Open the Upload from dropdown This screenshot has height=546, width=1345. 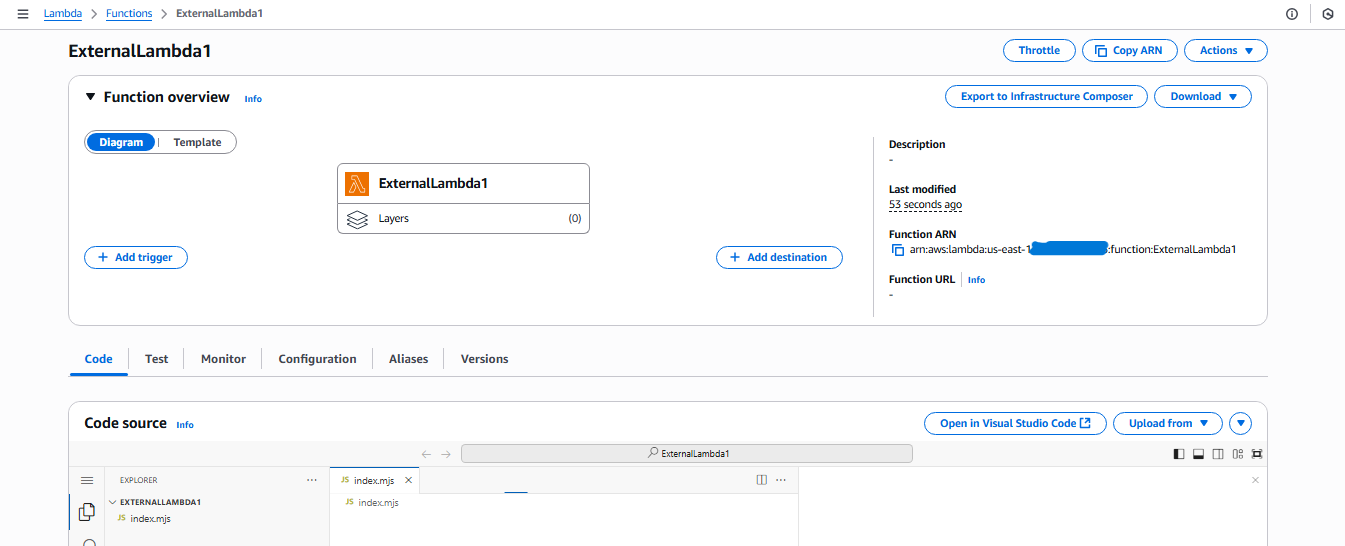1168,423
